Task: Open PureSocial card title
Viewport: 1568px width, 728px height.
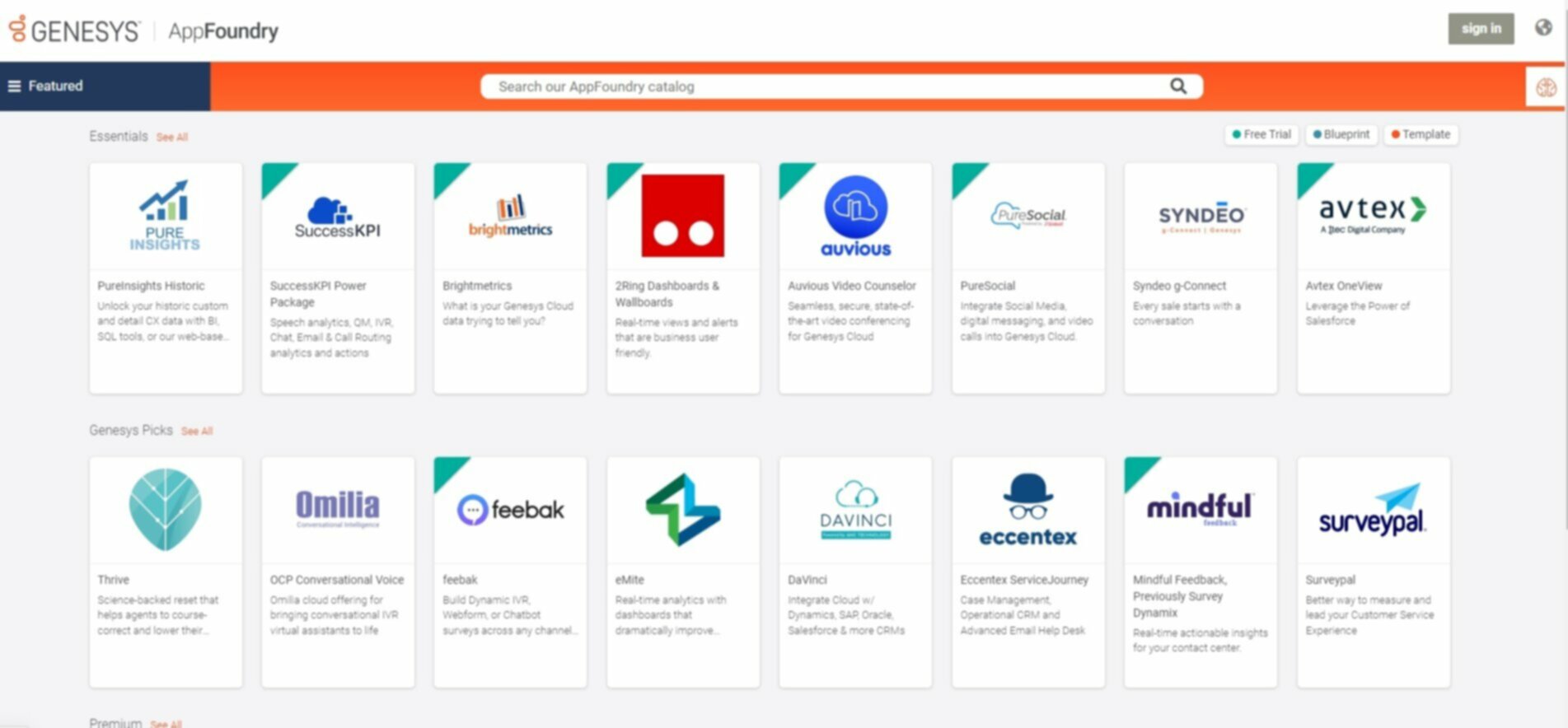Action: coord(988,286)
